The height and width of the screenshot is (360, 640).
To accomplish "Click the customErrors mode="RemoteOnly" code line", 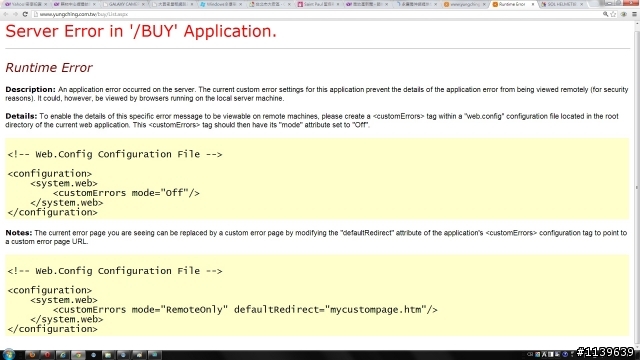I will pos(245,310).
